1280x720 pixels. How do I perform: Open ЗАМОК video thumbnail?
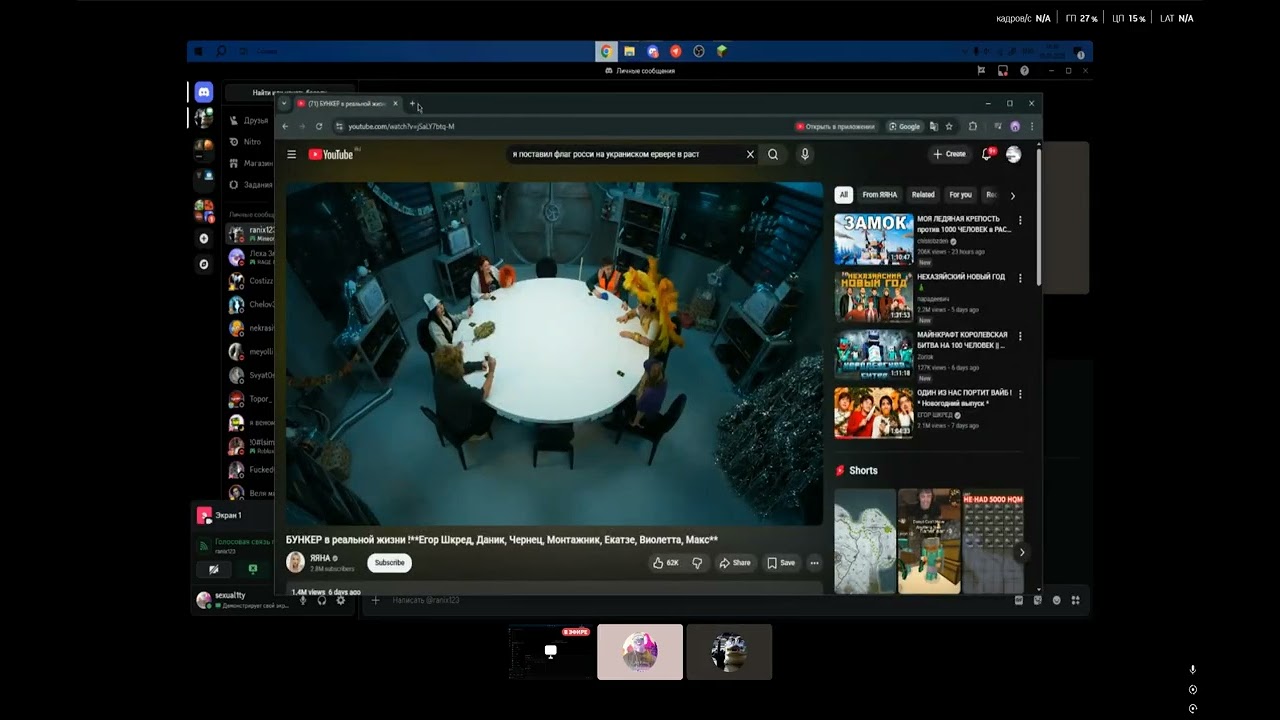[x=874, y=238]
